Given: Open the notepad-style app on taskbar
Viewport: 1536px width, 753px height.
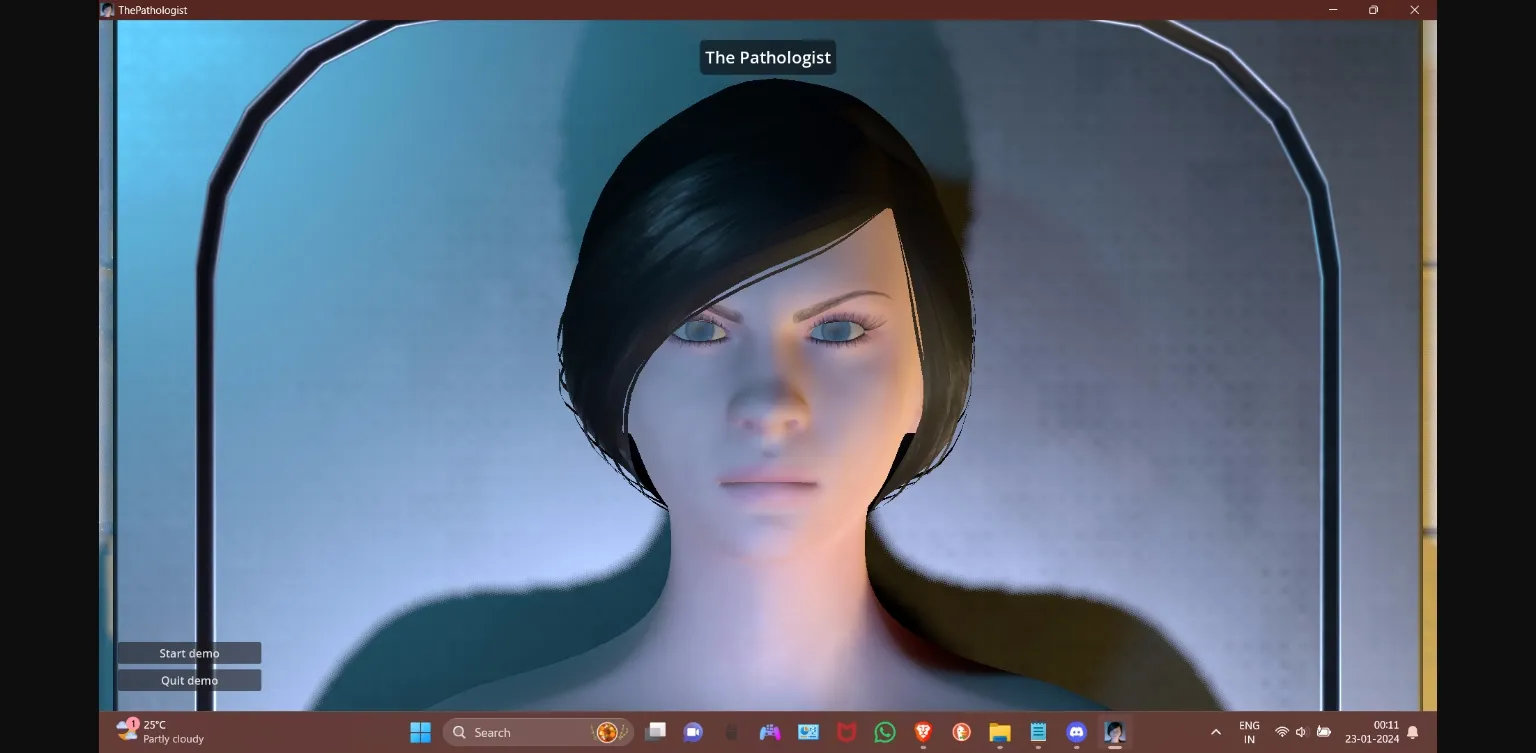Looking at the screenshot, I should click(1038, 732).
